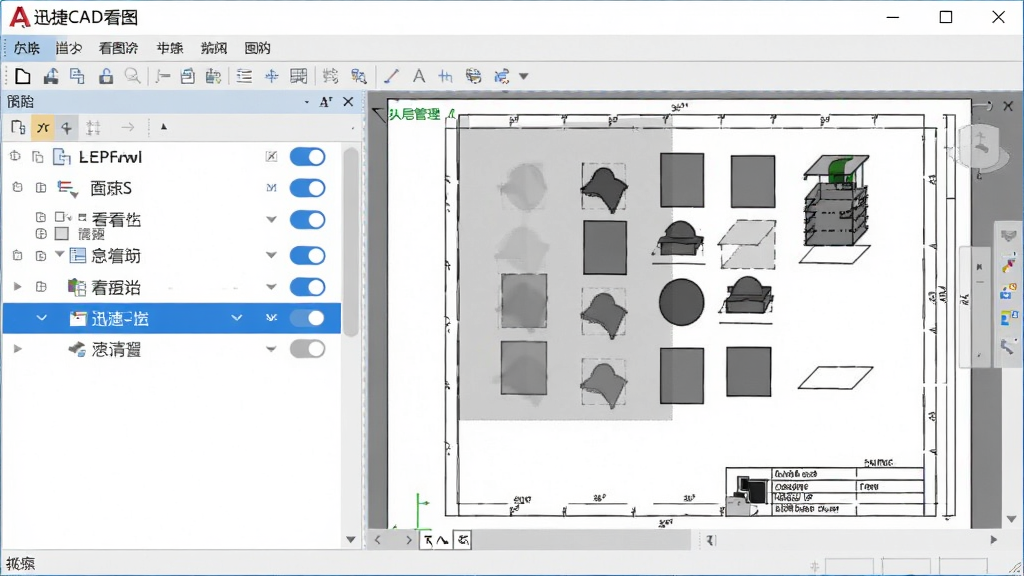Collapse the highlighted row's left chevron
Screen dimensions: 1024x576
click(41, 318)
